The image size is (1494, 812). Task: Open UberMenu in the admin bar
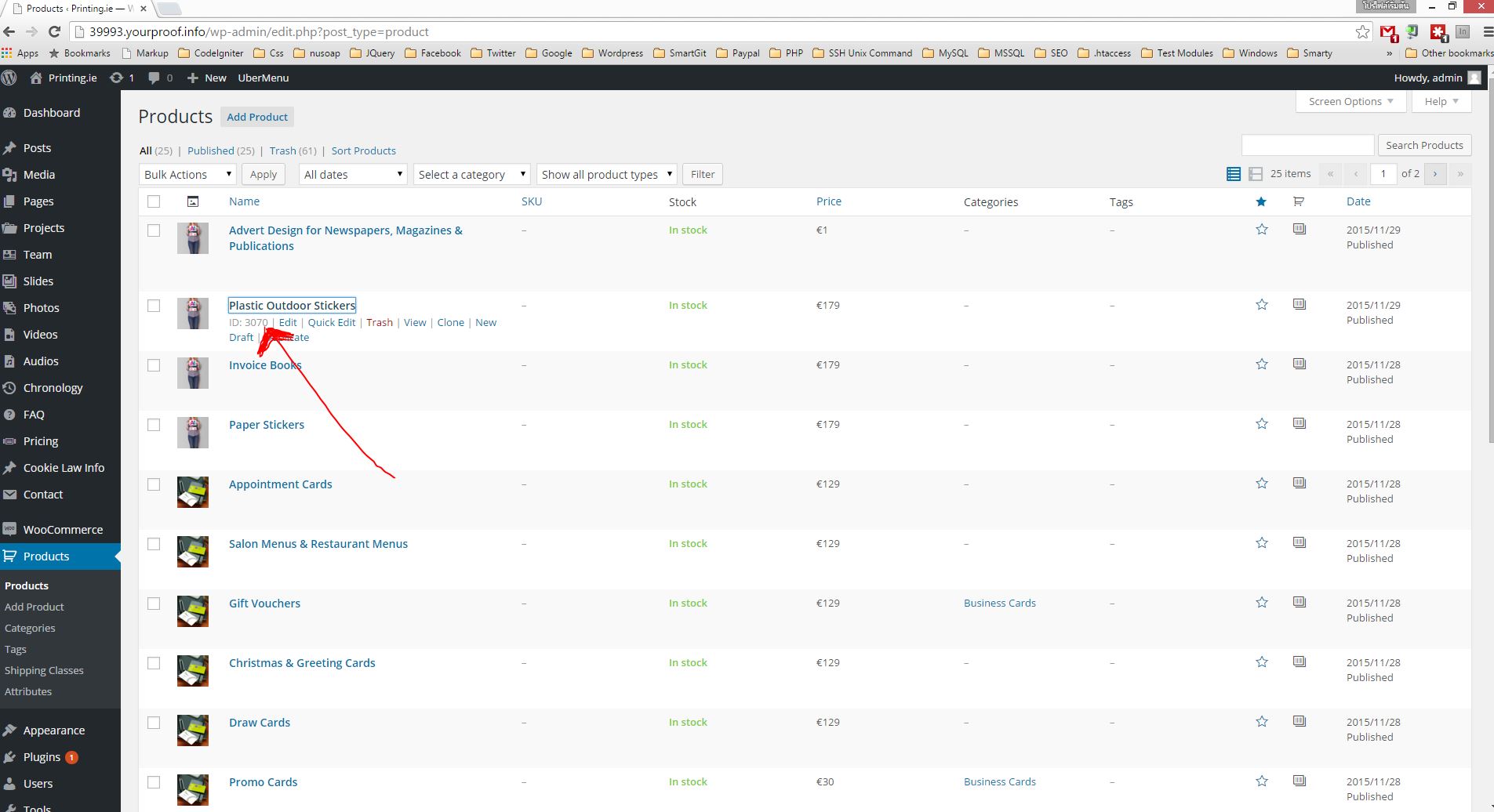click(x=264, y=78)
